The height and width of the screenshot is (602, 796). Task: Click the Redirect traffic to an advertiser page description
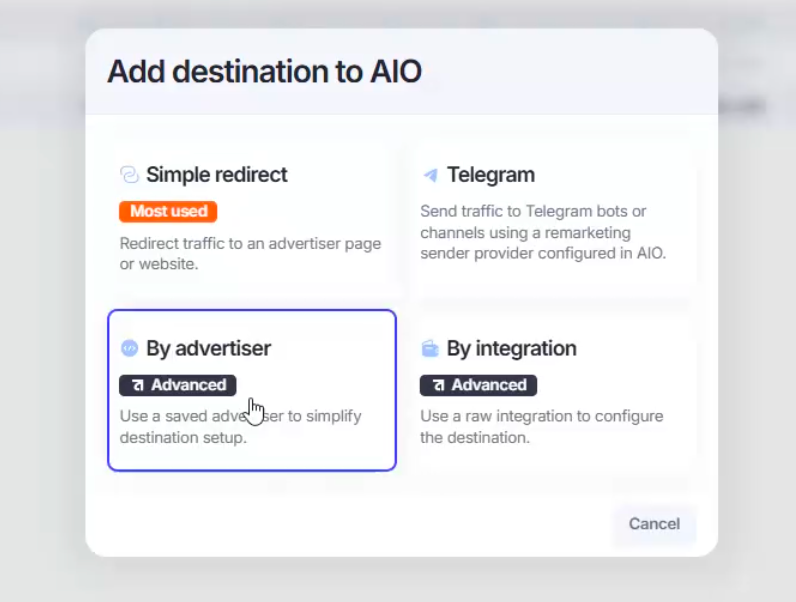pos(250,253)
